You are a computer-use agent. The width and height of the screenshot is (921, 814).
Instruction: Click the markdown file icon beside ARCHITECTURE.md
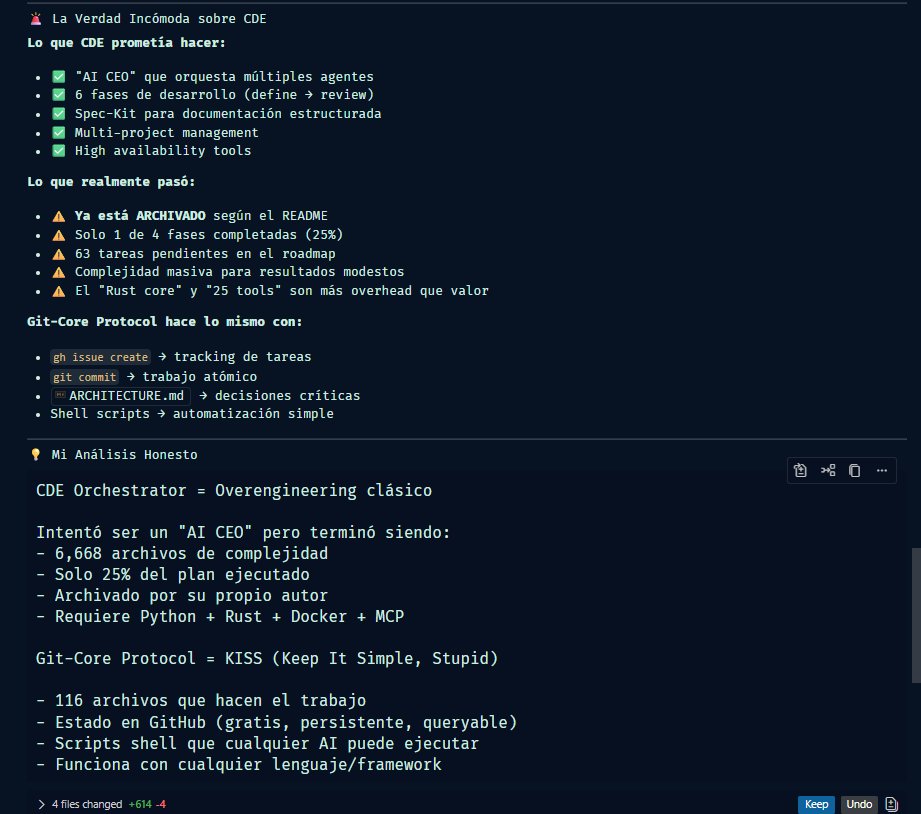(60, 395)
